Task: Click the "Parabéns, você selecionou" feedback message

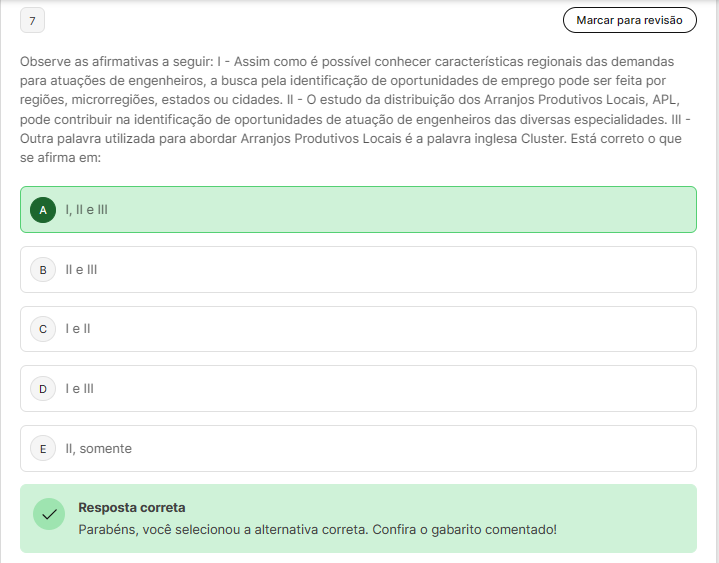Action: coord(317,529)
